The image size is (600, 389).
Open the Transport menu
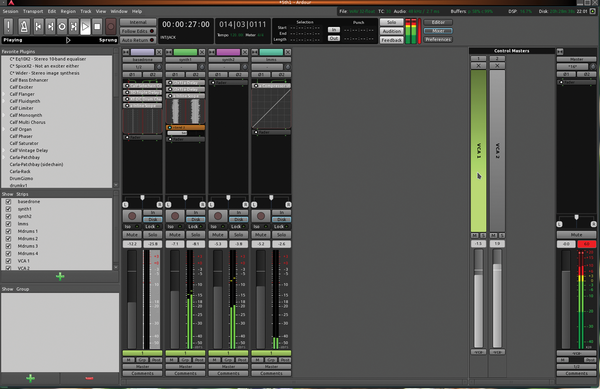click(x=33, y=11)
